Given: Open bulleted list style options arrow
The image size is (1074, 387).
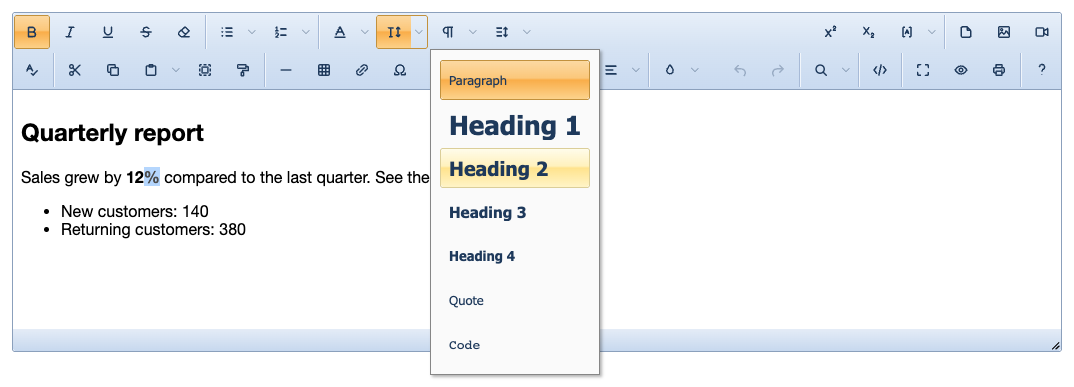Looking at the screenshot, I should pos(251,32).
